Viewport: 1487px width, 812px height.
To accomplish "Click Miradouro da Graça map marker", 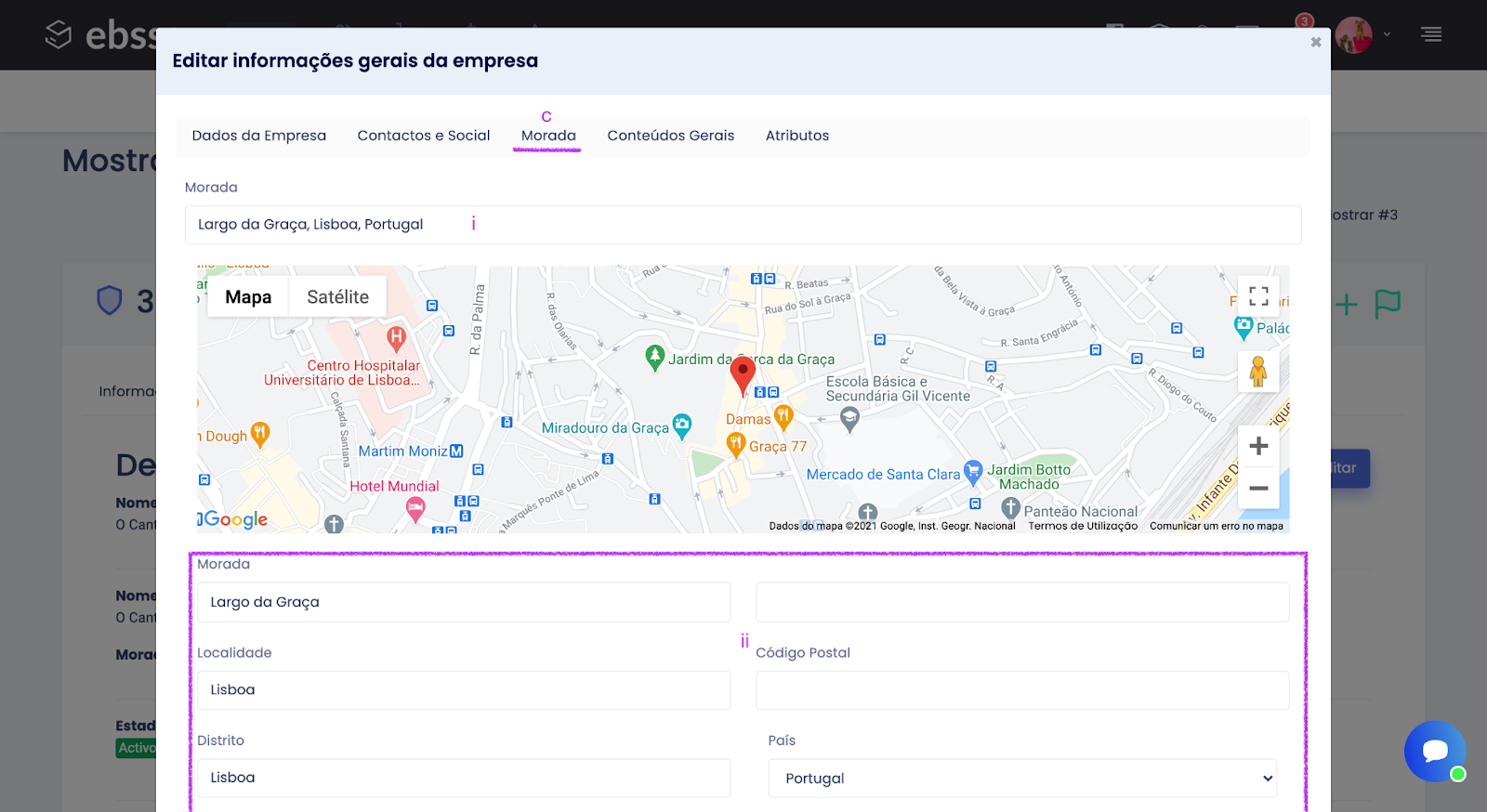I will (x=682, y=426).
